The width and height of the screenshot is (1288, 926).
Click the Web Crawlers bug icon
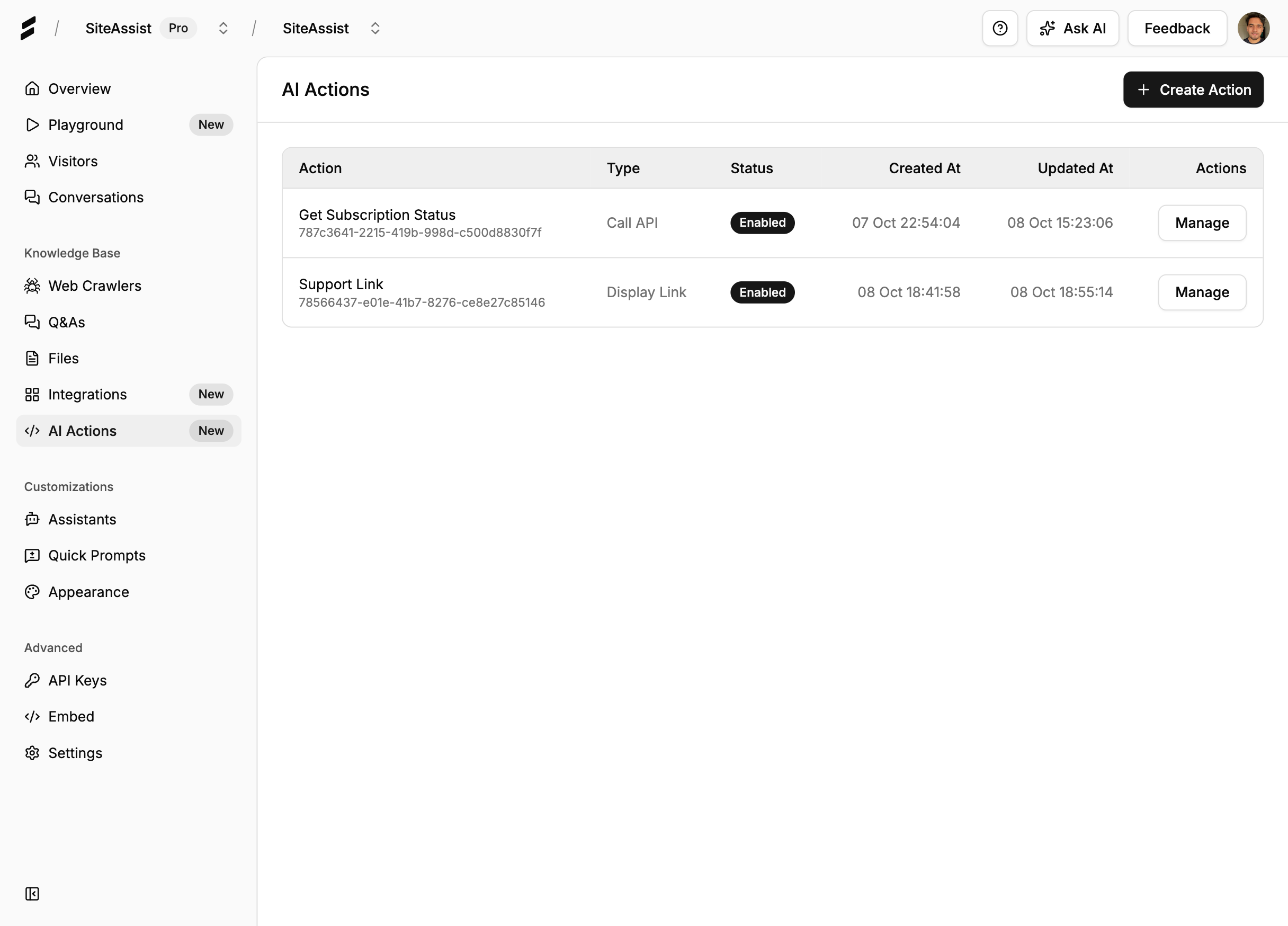click(x=32, y=286)
